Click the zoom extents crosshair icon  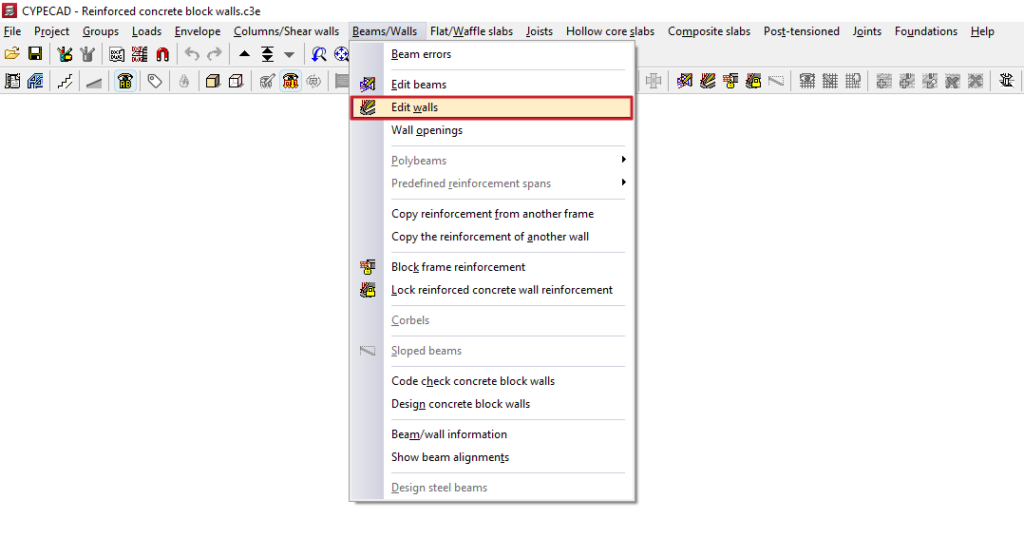(x=341, y=54)
